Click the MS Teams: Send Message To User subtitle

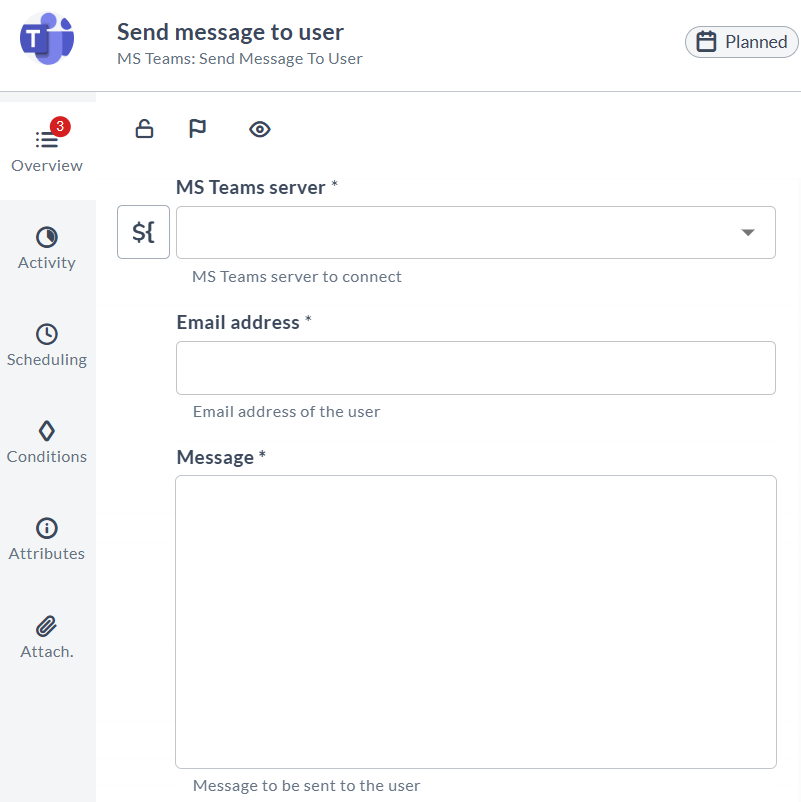click(x=239, y=59)
